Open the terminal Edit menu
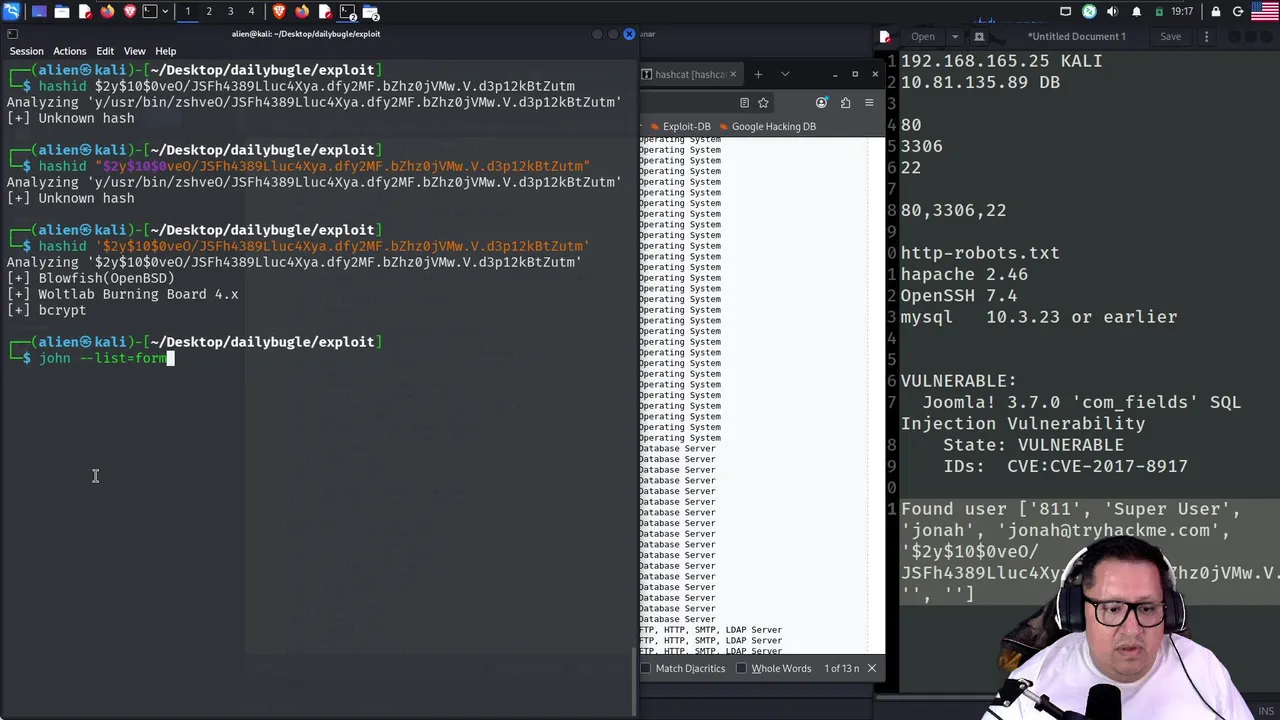1280x720 pixels. [105, 51]
